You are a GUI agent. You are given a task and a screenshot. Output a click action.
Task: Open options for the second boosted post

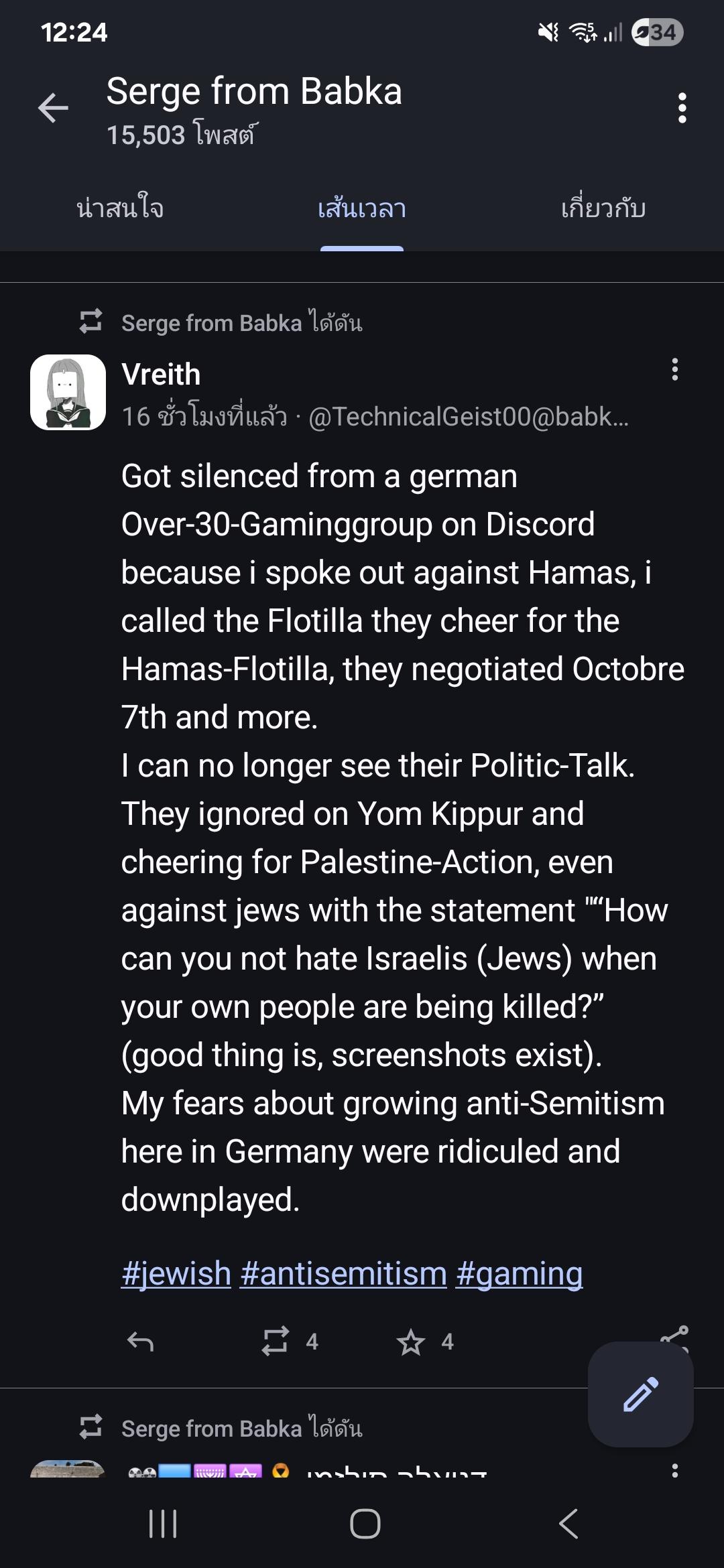[674, 1469]
